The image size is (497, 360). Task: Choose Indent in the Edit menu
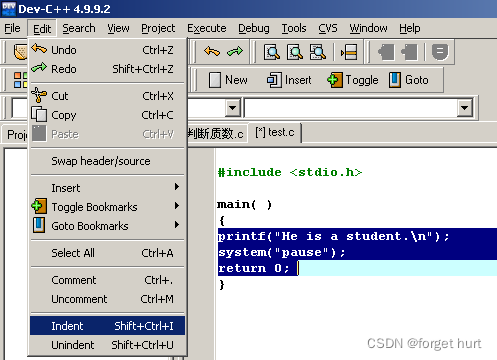pos(107,326)
